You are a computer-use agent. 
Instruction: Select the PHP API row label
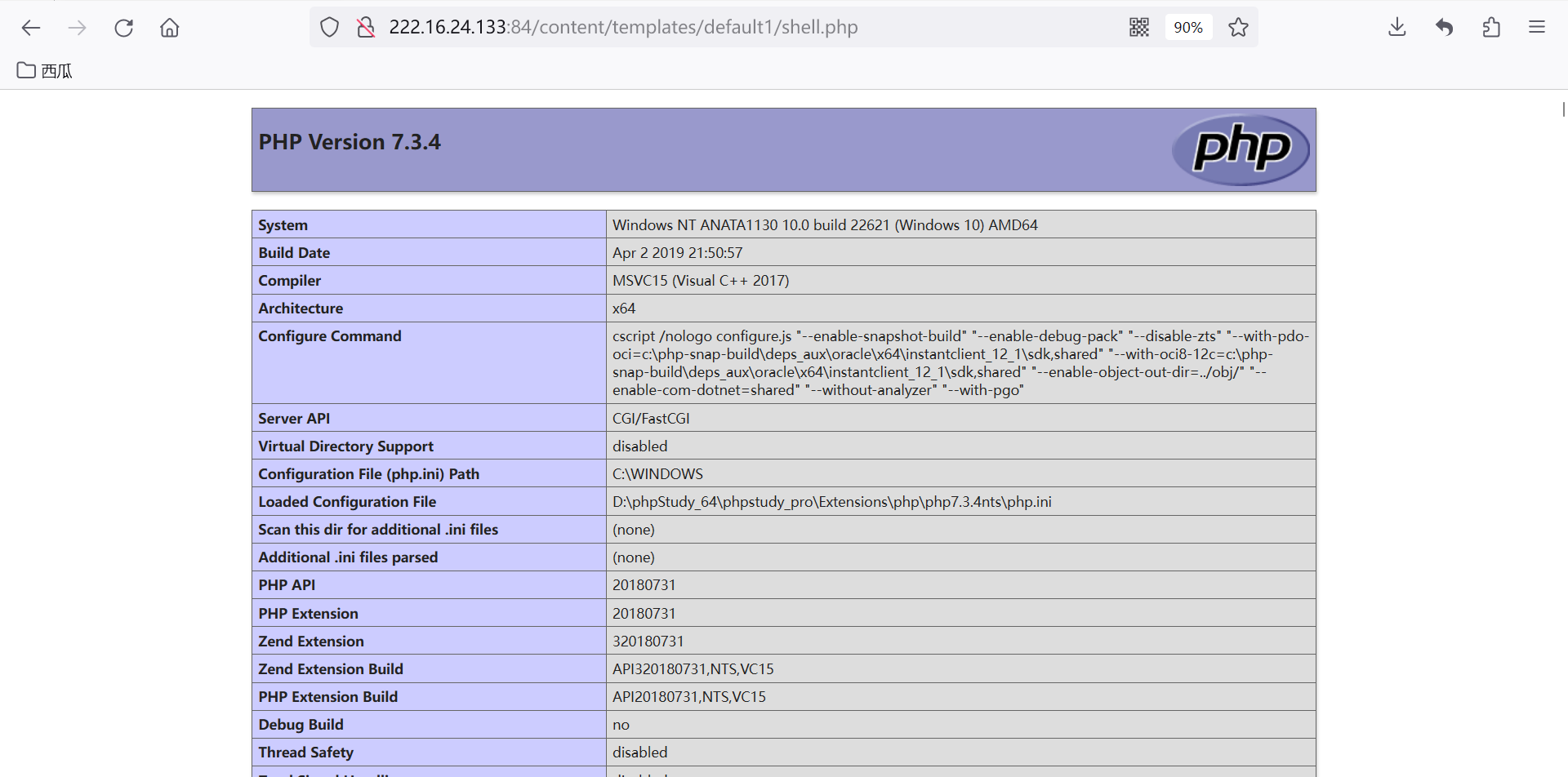(x=287, y=585)
